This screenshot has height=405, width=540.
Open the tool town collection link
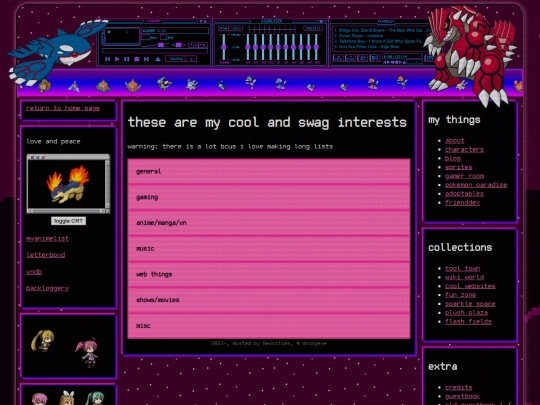coord(462,268)
